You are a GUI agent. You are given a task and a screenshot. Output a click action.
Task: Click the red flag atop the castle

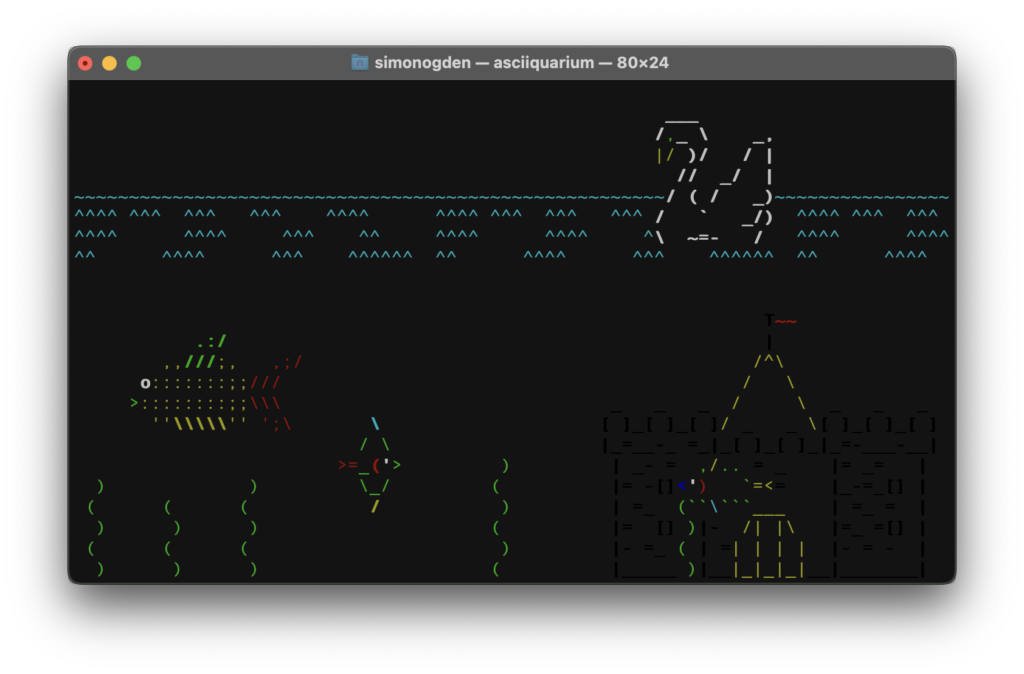pyautogui.click(x=786, y=321)
